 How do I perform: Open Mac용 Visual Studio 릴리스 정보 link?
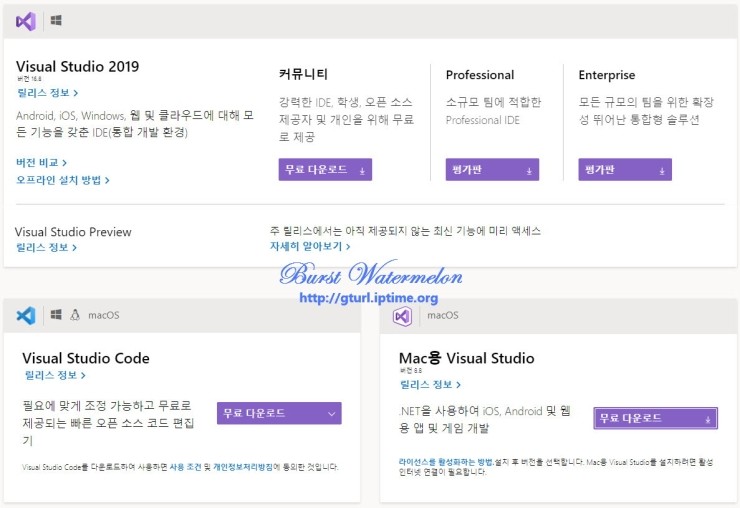coord(430,385)
